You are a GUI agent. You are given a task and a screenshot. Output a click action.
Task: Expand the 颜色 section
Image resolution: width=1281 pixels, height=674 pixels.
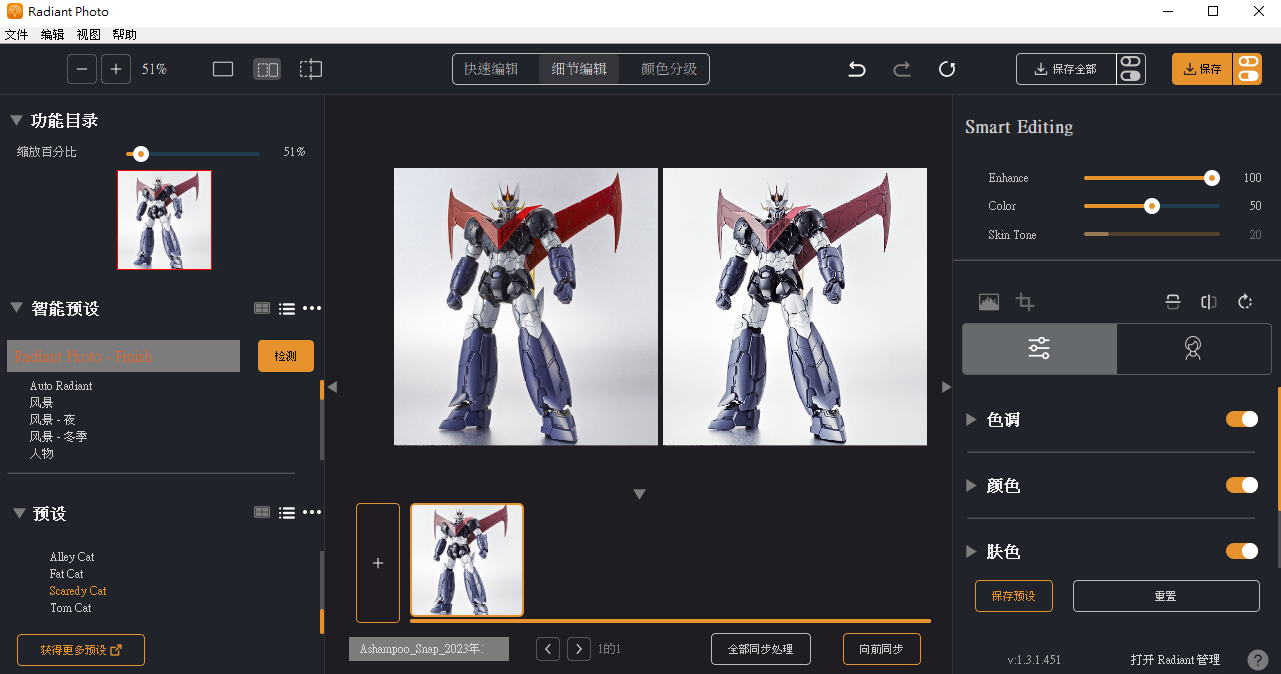971,486
